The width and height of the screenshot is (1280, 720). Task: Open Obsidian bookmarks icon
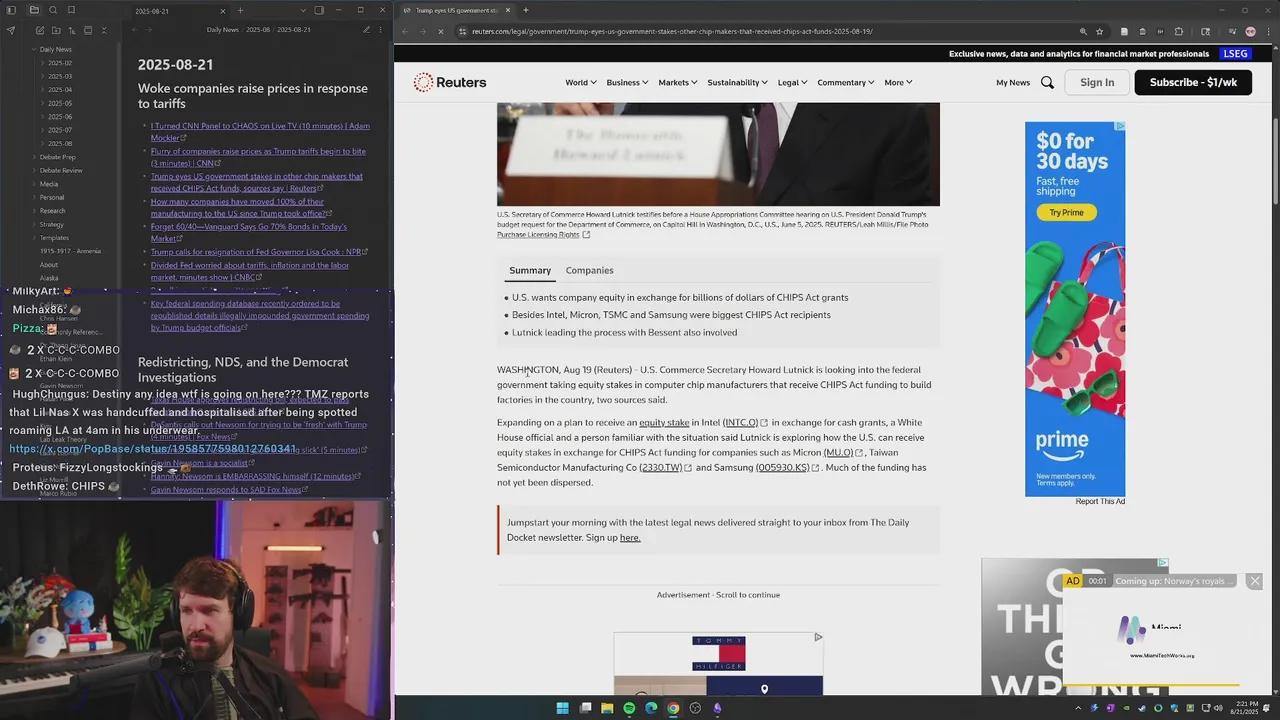pyautogui.click(x=72, y=10)
